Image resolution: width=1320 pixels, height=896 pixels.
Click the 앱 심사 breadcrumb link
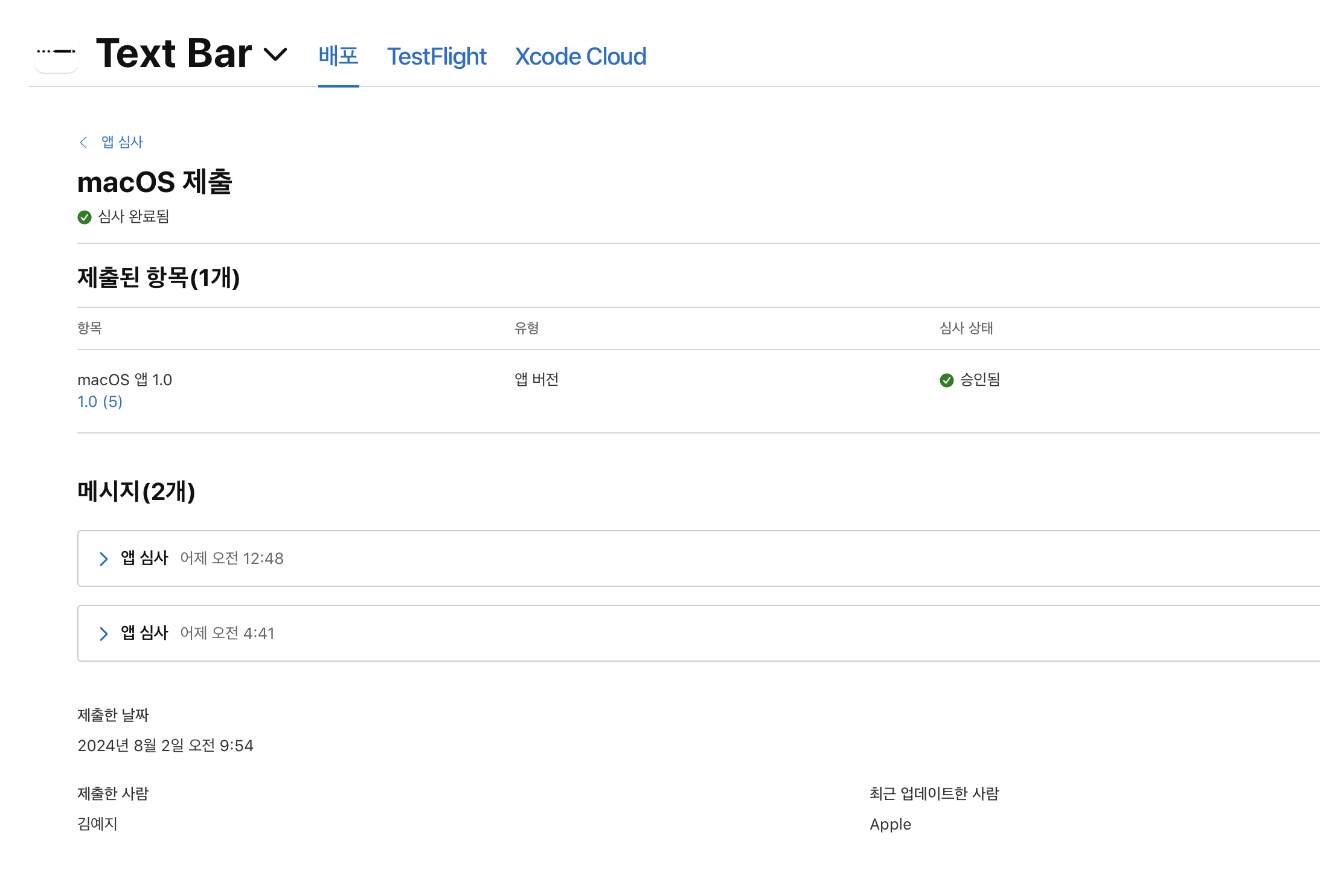click(122, 142)
